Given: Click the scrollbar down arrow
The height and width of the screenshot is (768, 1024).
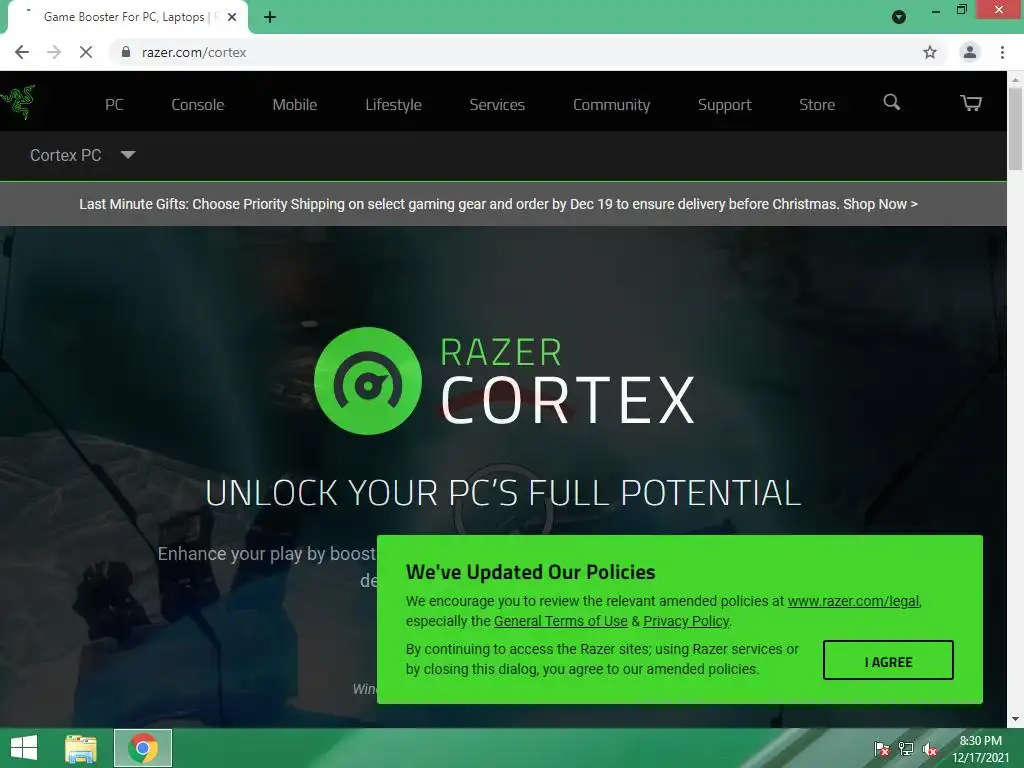Looking at the screenshot, I should (x=1016, y=719).
